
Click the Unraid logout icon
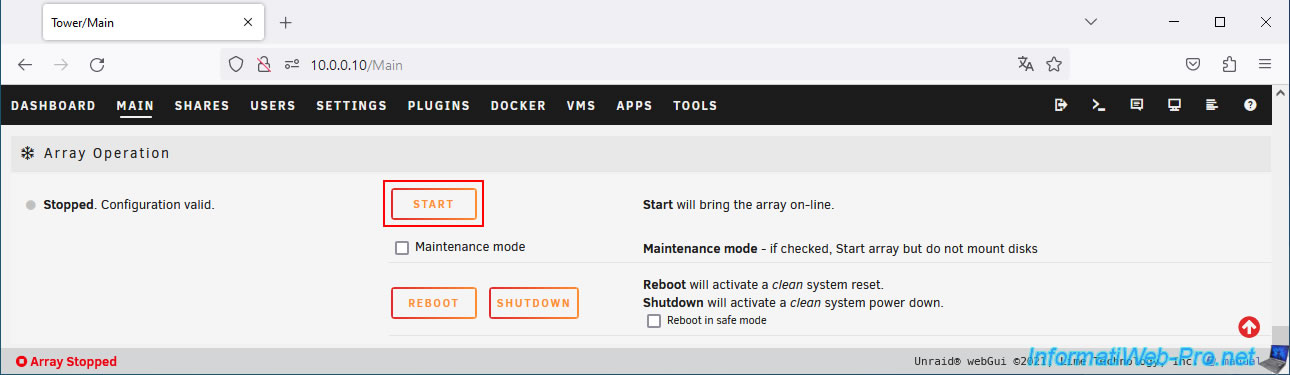pyautogui.click(x=1061, y=105)
